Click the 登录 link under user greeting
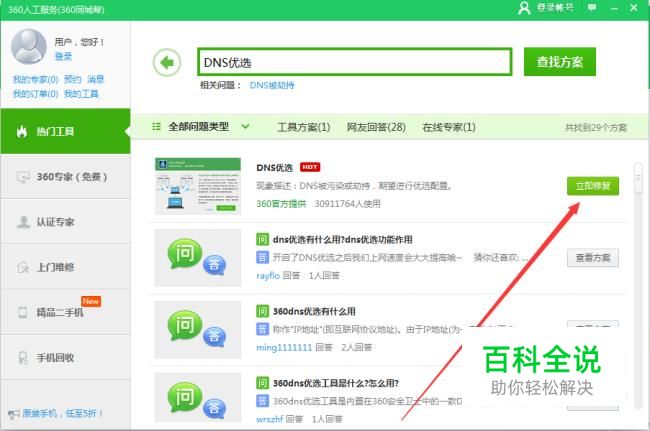 (x=63, y=56)
